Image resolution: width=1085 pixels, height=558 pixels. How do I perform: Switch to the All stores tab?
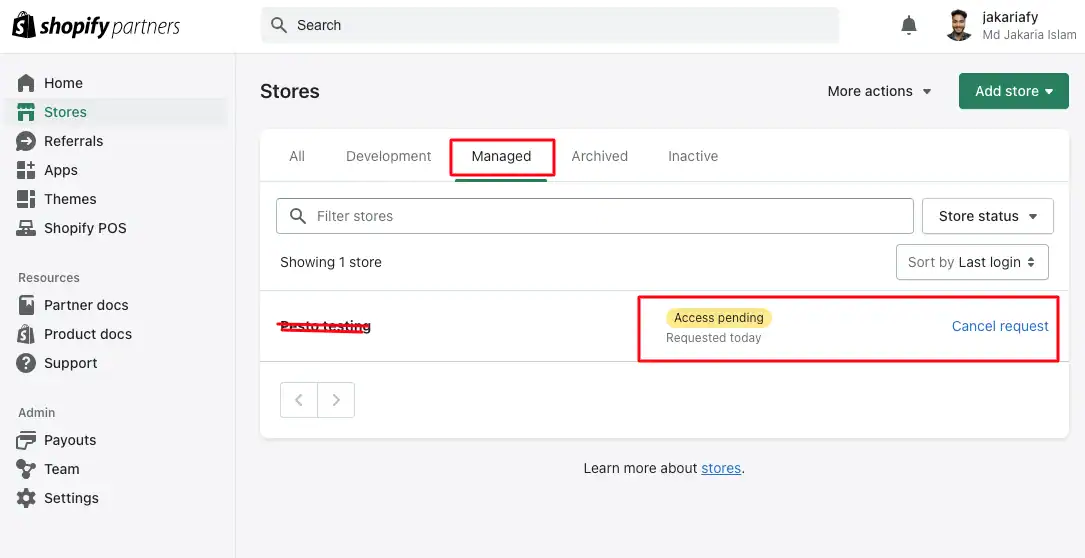[297, 156]
